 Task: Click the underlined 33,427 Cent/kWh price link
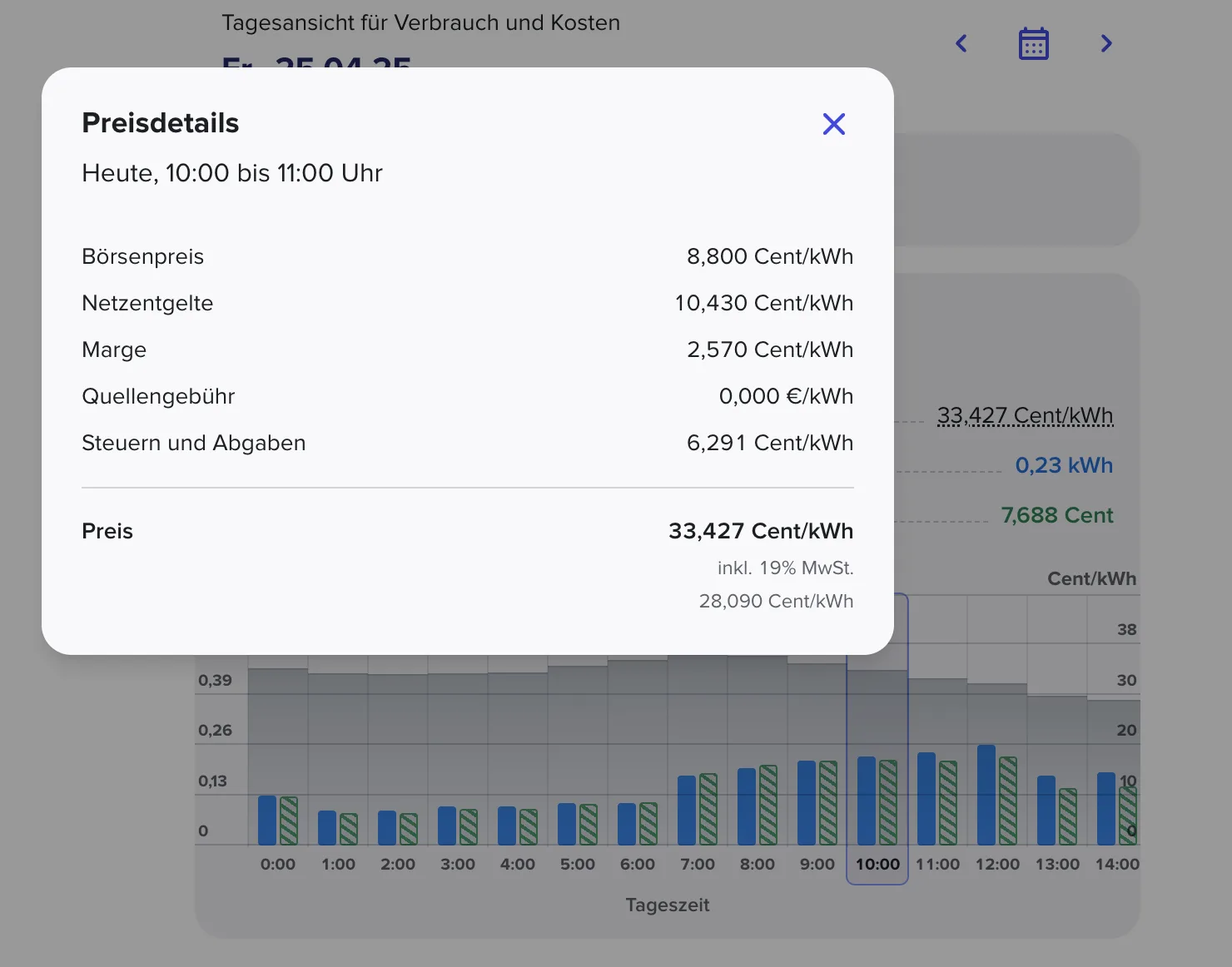pyautogui.click(x=1025, y=415)
